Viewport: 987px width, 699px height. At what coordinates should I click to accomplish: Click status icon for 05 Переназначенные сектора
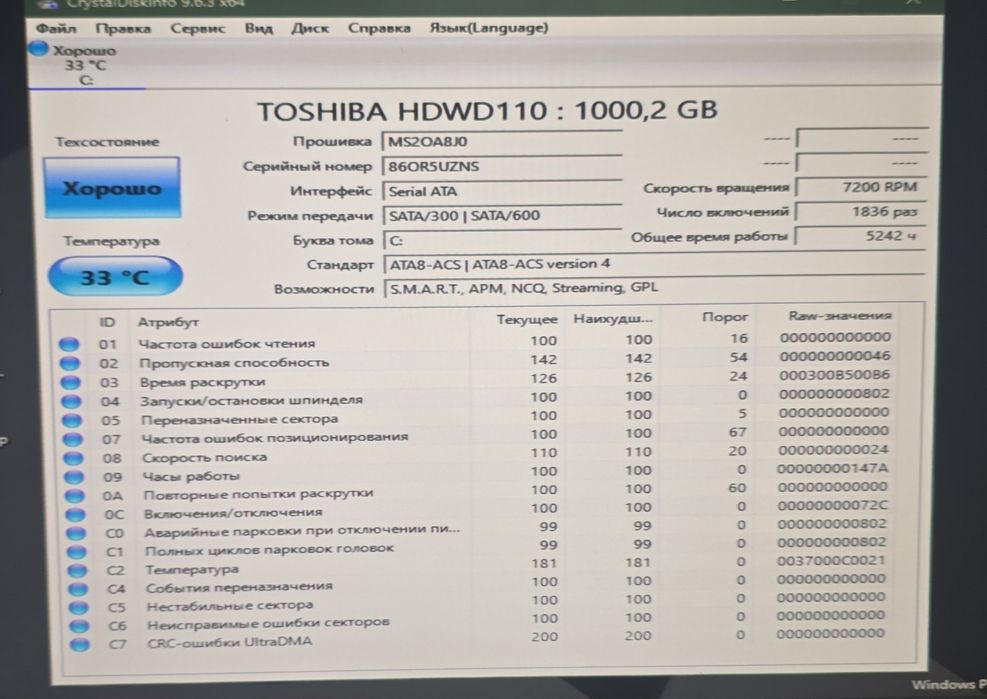pos(72,420)
